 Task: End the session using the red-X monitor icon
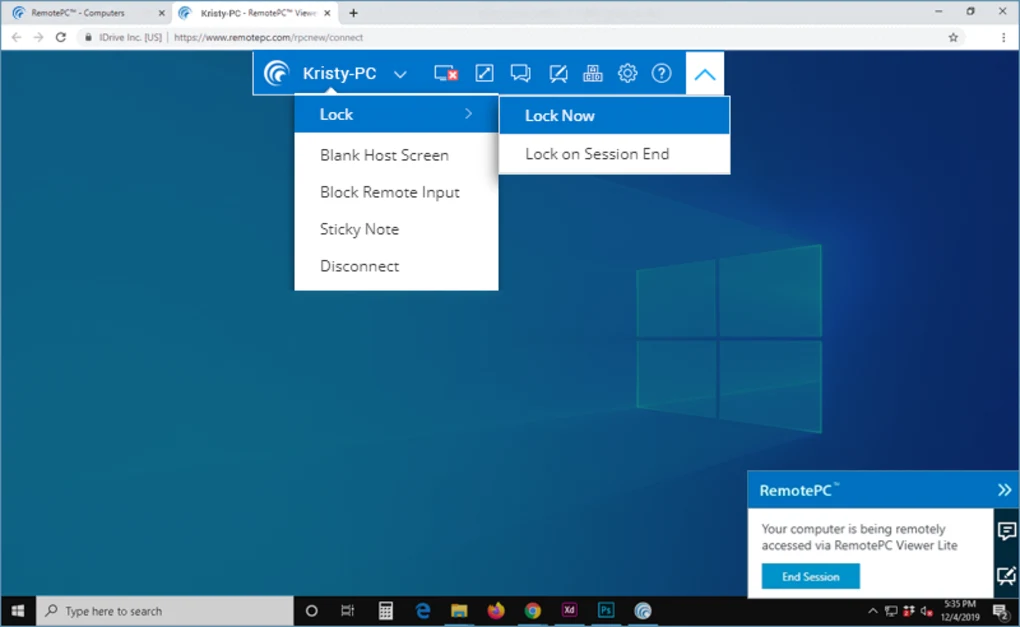444,72
